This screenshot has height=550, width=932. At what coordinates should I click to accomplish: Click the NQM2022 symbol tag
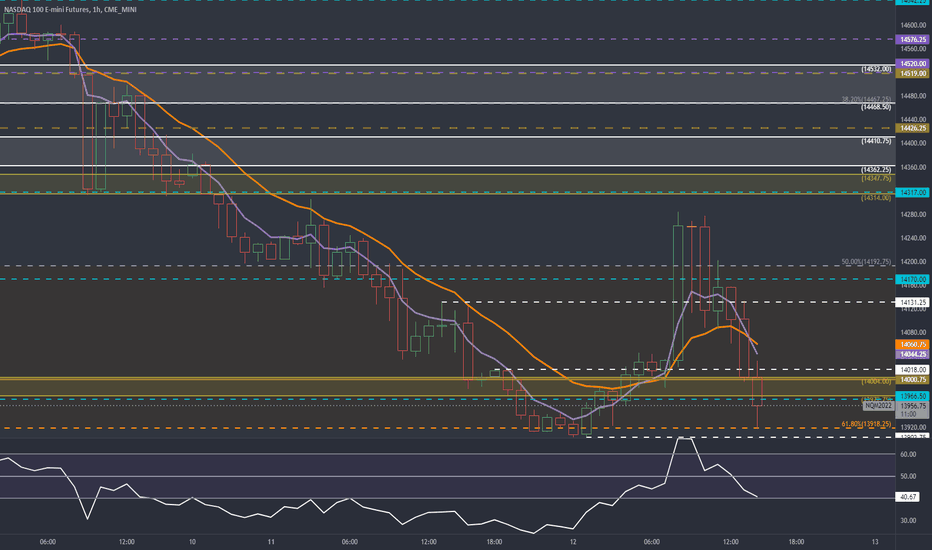pyautogui.click(x=879, y=406)
